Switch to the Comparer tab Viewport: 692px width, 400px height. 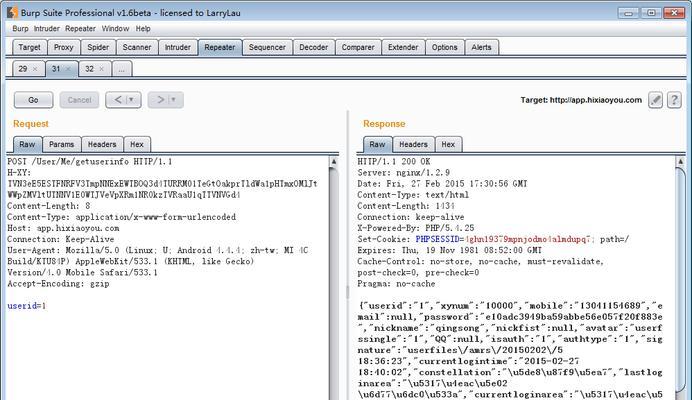(358, 47)
